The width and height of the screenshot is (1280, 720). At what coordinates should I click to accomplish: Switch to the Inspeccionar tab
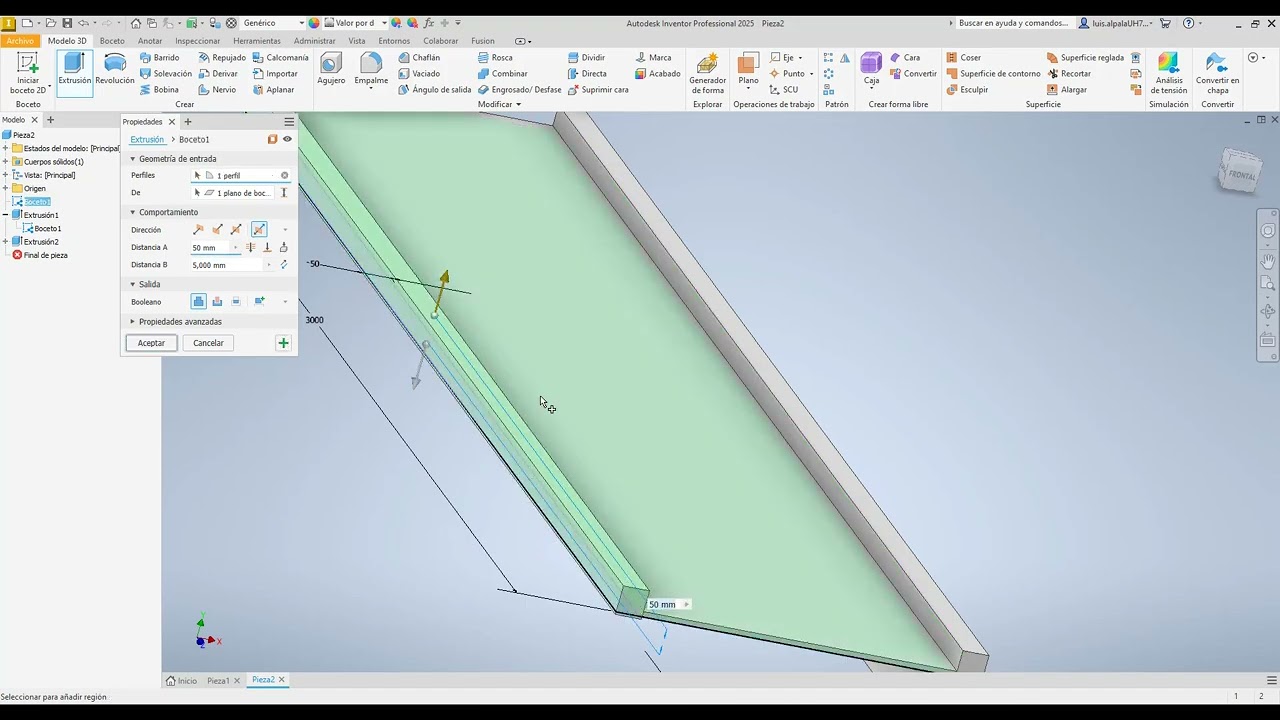[198, 41]
